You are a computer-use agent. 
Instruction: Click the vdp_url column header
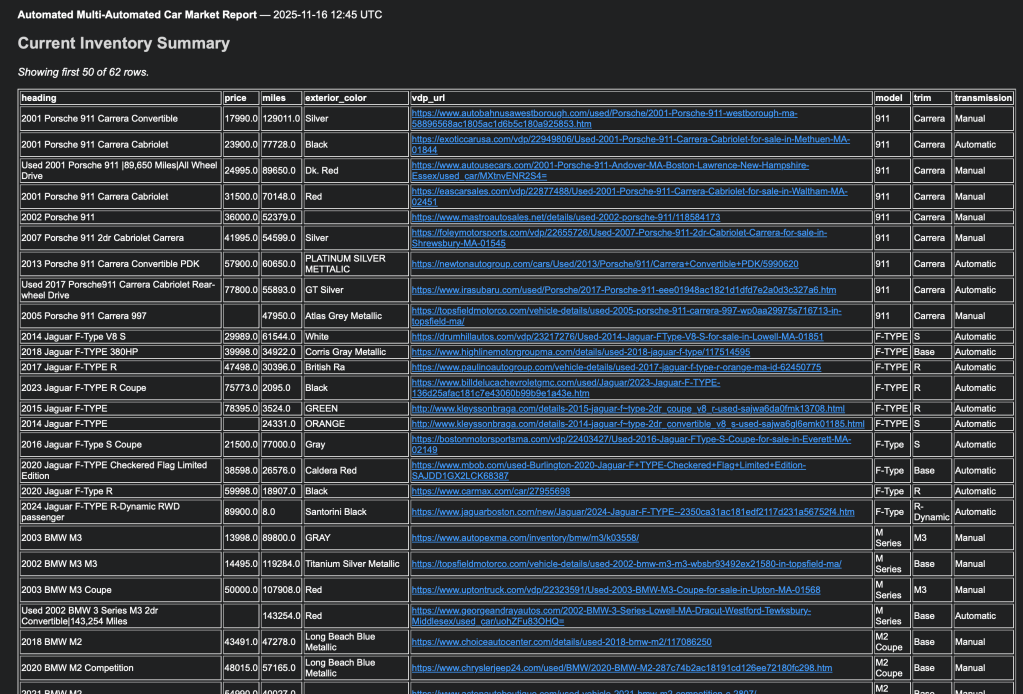(x=433, y=98)
